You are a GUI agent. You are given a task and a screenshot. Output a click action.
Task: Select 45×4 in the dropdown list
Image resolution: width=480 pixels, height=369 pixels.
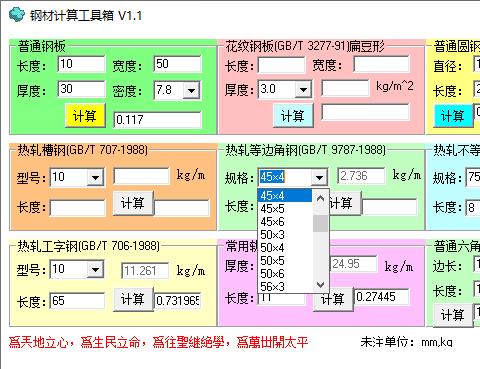285,195
